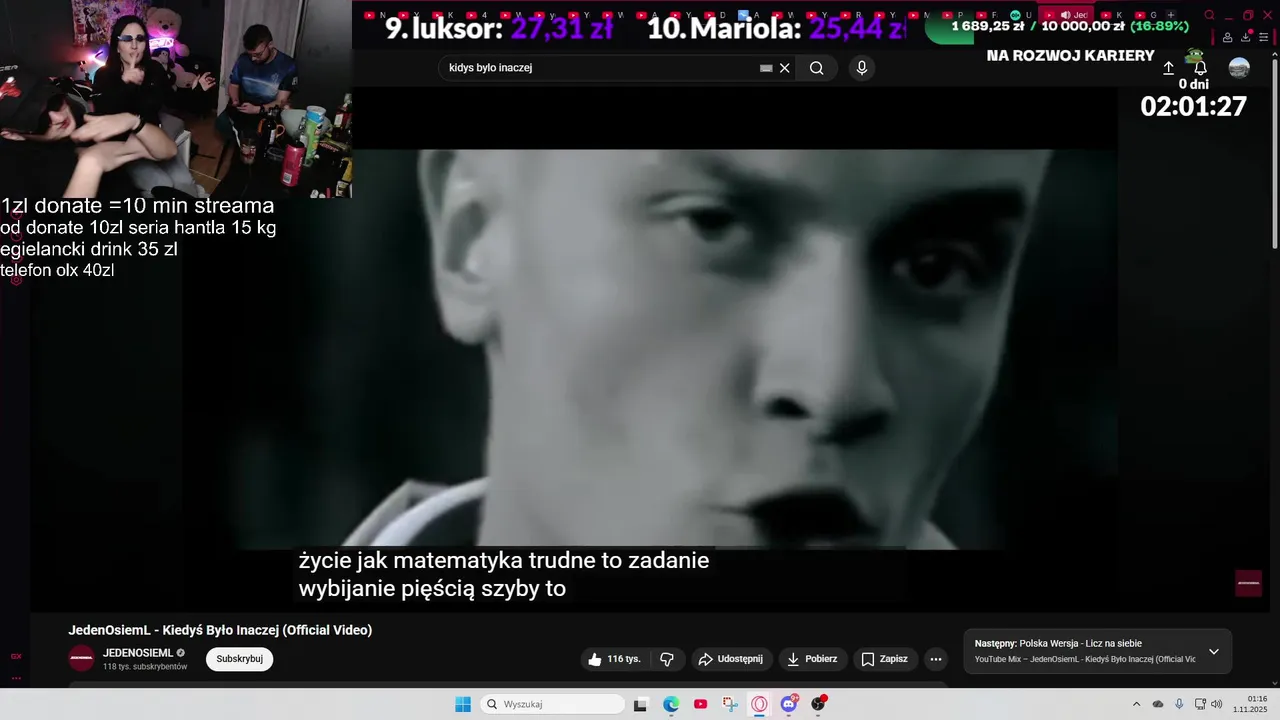Click the video title Kiedyś Było Inaczej
The width and height of the screenshot is (1280, 720).
coord(220,630)
